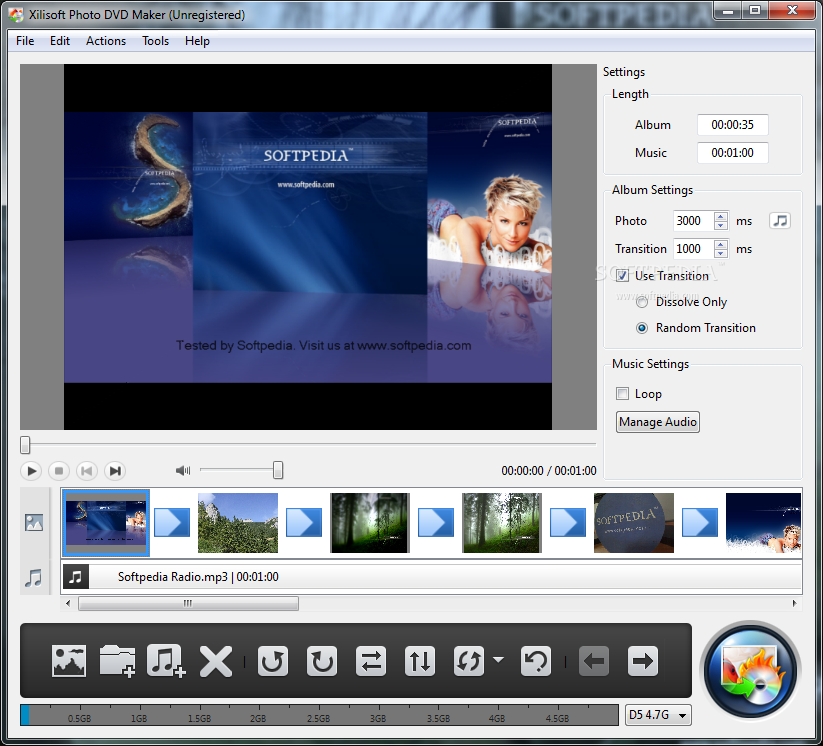The height and width of the screenshot is (746, 823).
Task: Select the misty green forest thumbnail
Action: pos(502,523)
